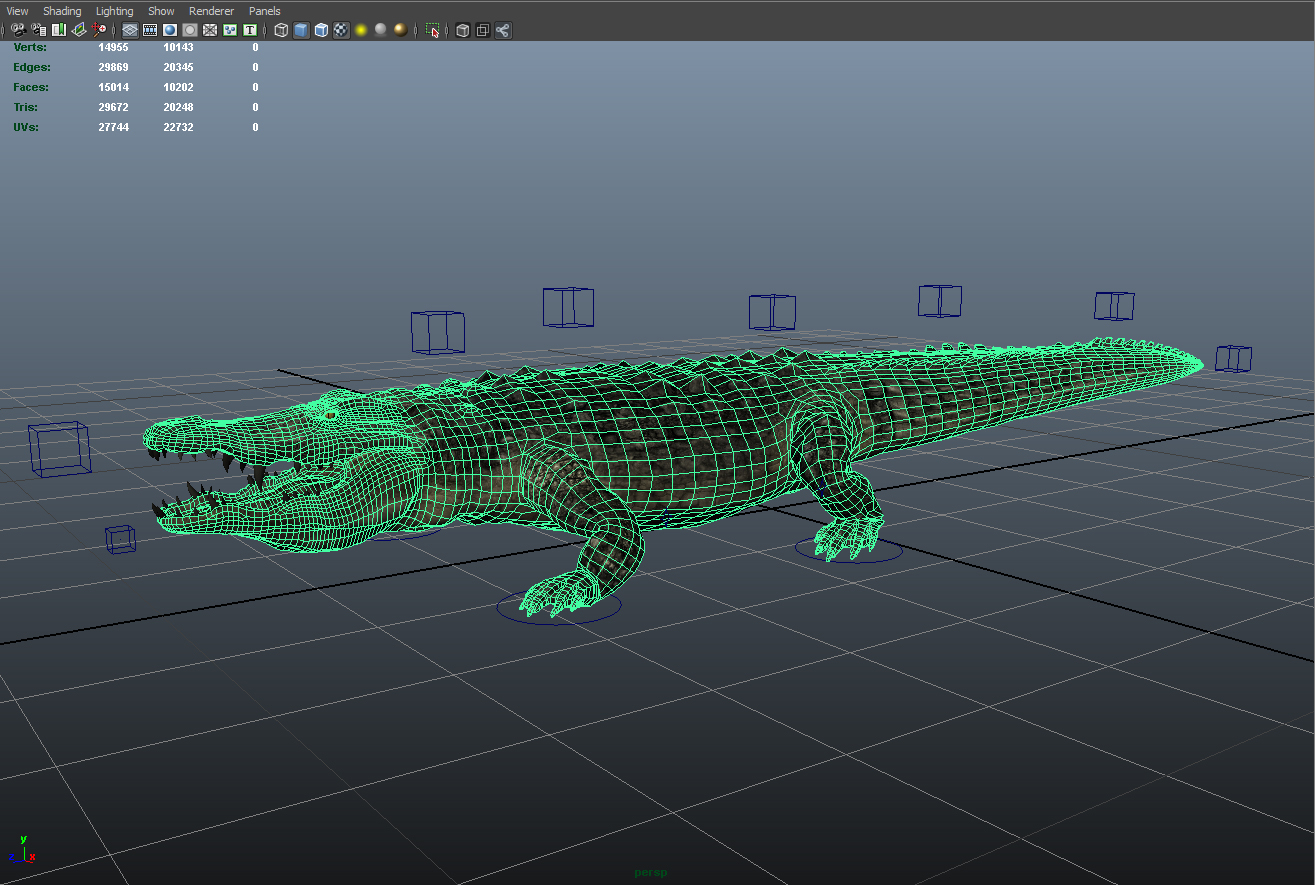Enable isolate select mode
This screenshot has width=1315, height=885.
(x=432, y=30)
